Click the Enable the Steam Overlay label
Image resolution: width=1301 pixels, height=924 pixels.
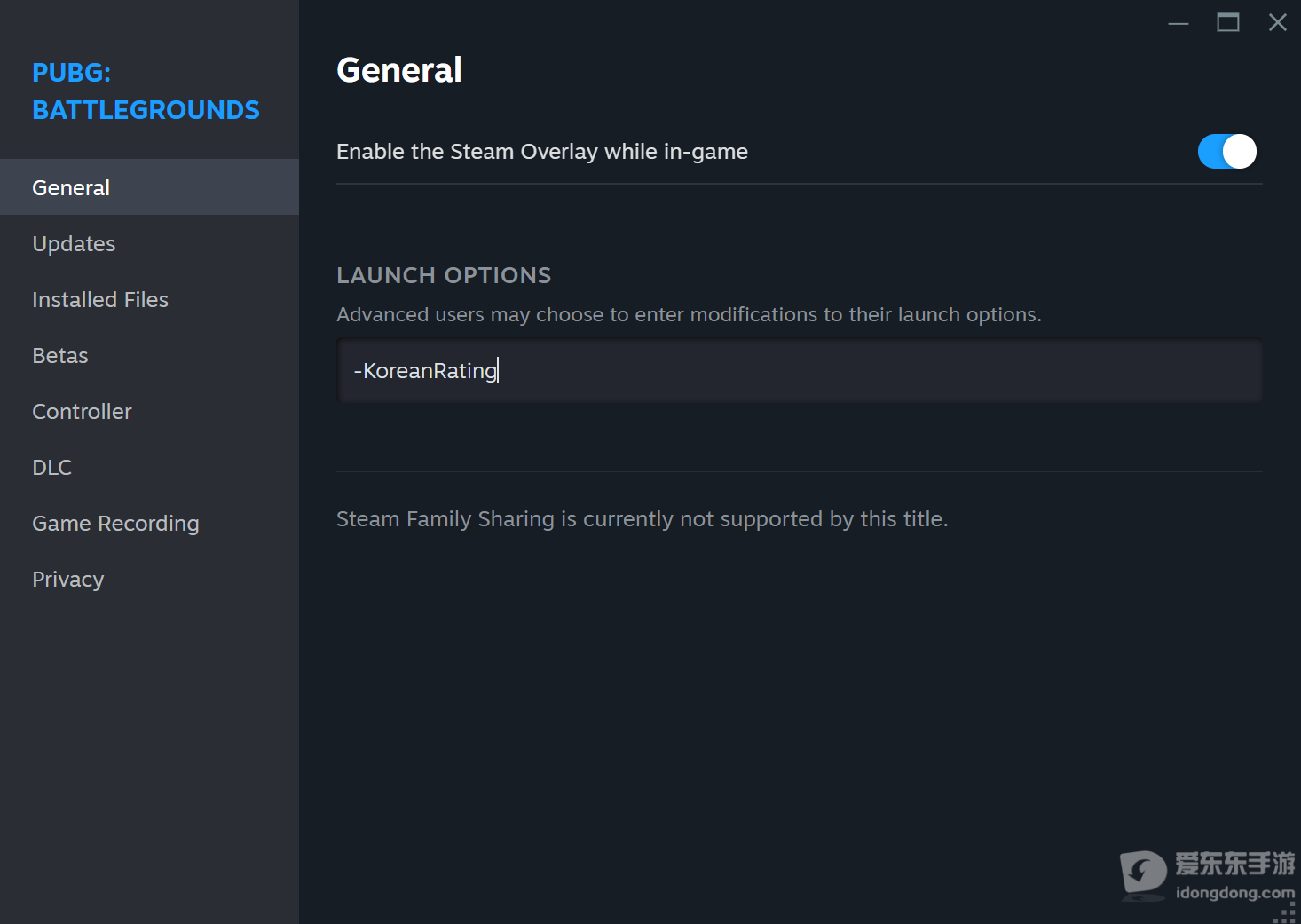(542, 152)
